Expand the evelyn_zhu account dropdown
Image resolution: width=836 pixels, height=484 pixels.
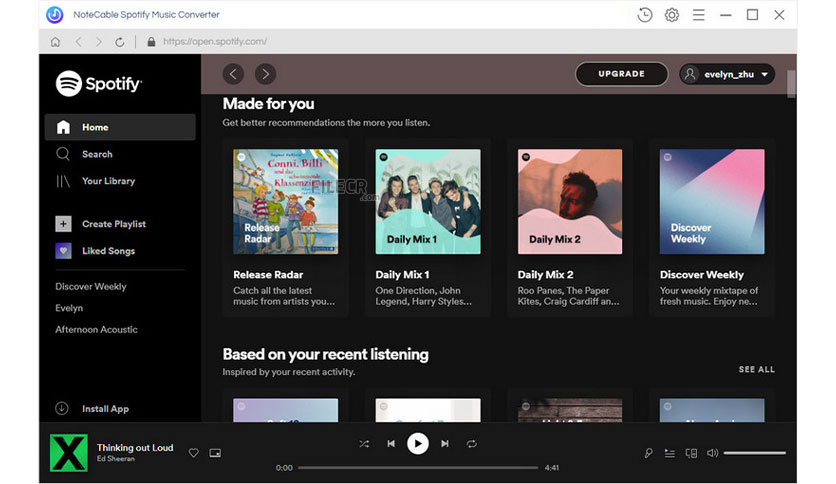[x=727, y=74]
